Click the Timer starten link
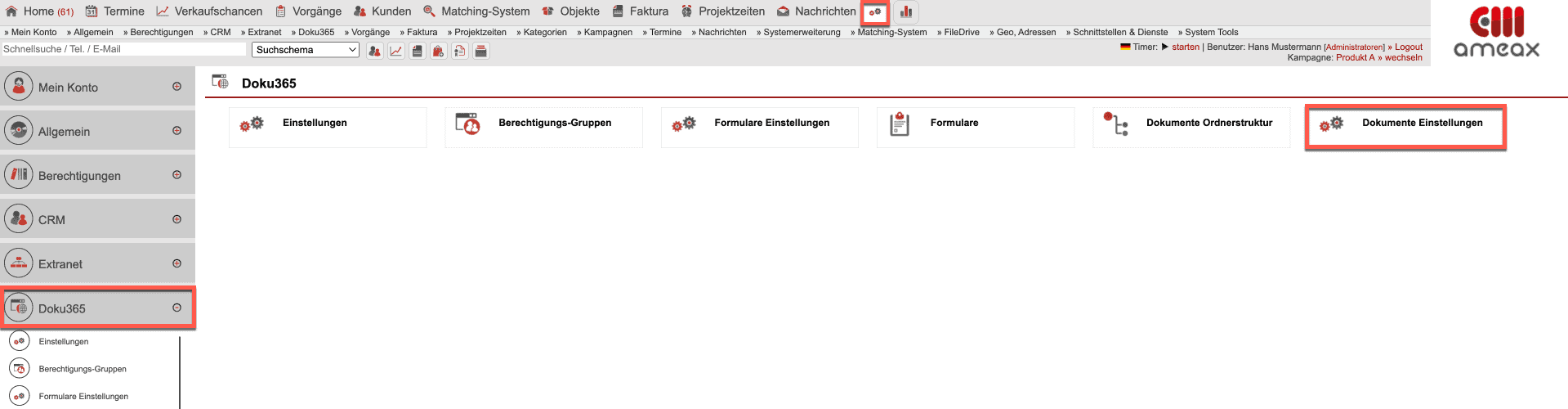This screenshot has width=1568, height=409. click(1185, 47)
